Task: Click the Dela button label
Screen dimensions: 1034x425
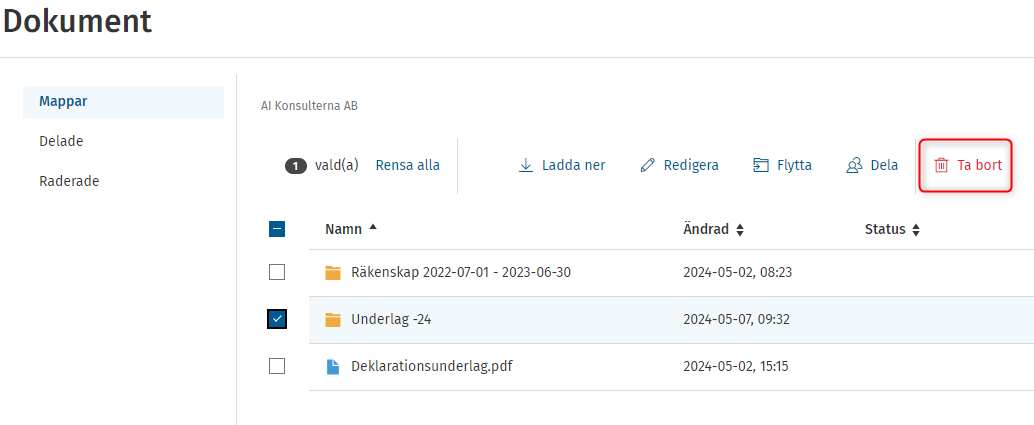Action: pyautogui.click(x=884, y=165)
